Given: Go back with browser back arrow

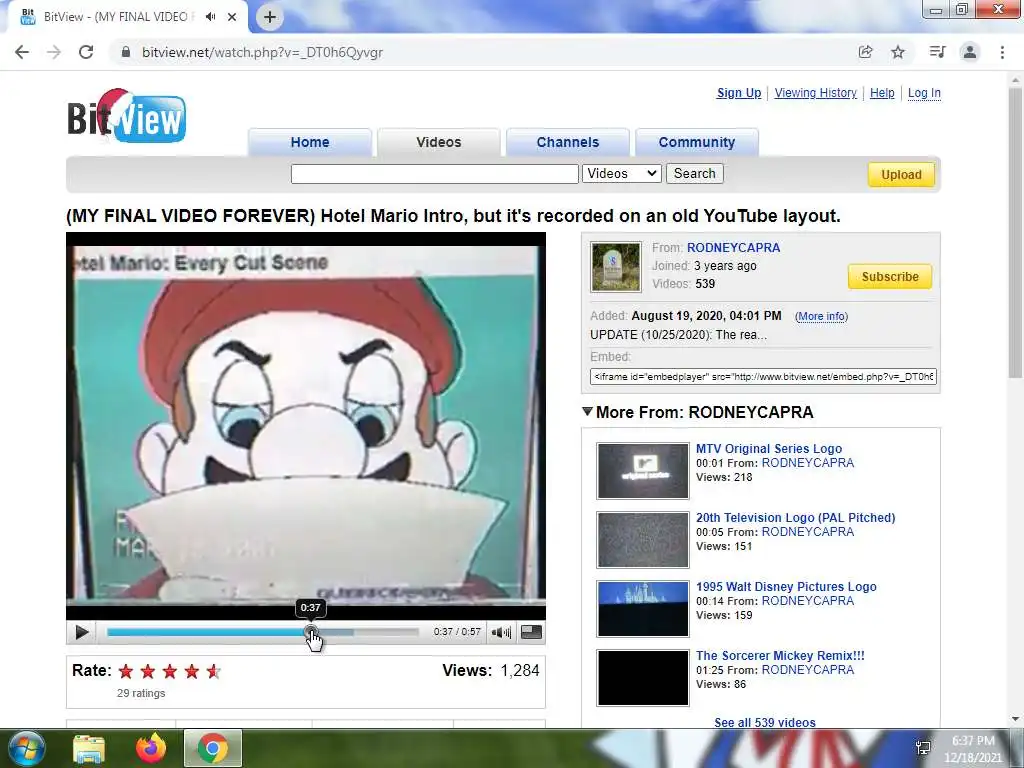Looking at the screenshot, I should coord(22,52).
